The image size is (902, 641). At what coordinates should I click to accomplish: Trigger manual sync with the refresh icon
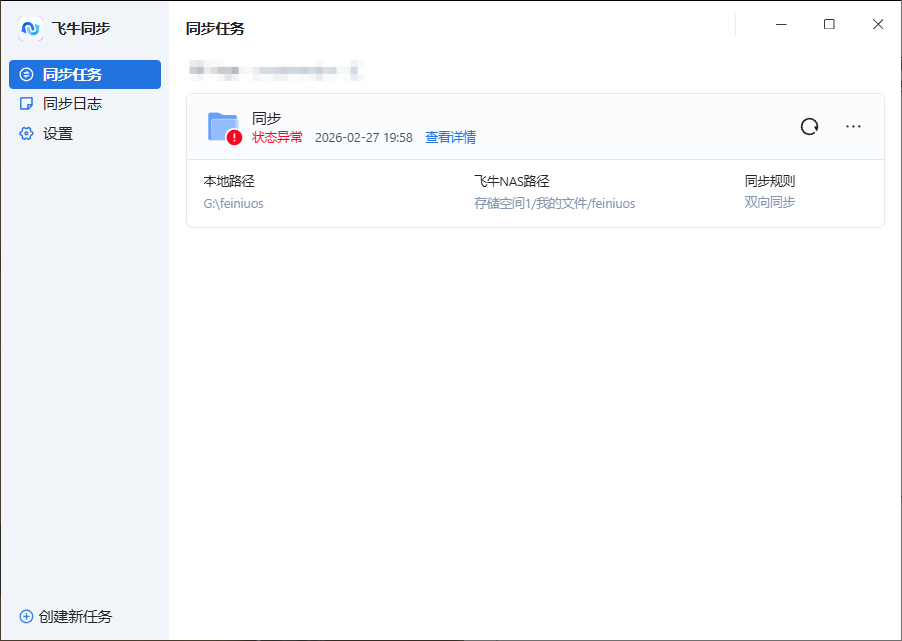809,126
